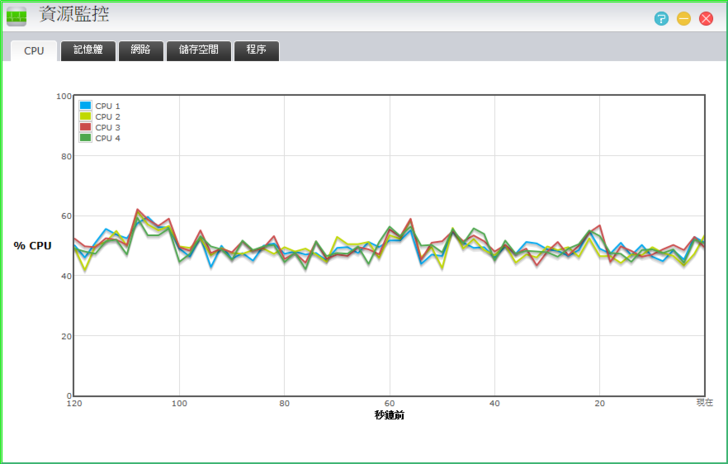Click the red CPU 3 legend swatch

85,127
